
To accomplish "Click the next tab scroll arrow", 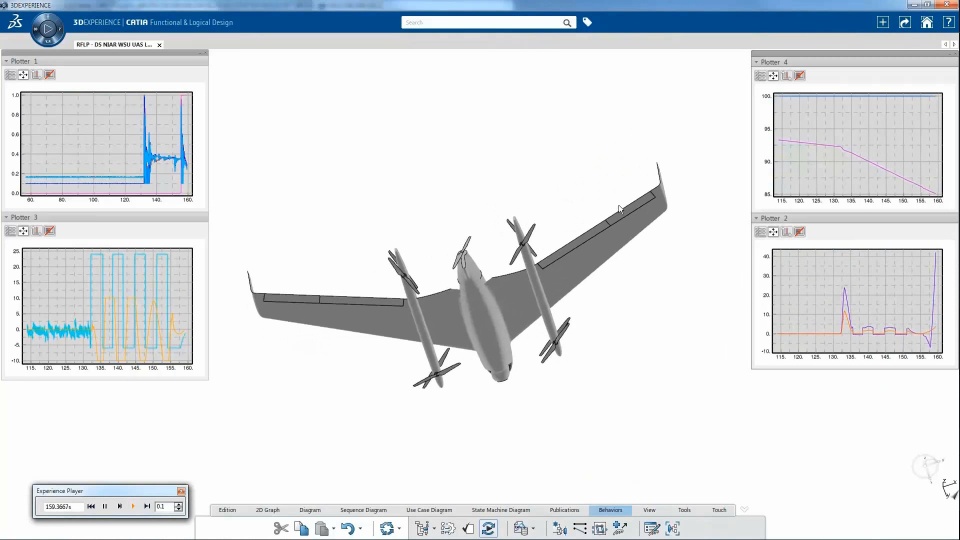I will click(x=953, y=45).
